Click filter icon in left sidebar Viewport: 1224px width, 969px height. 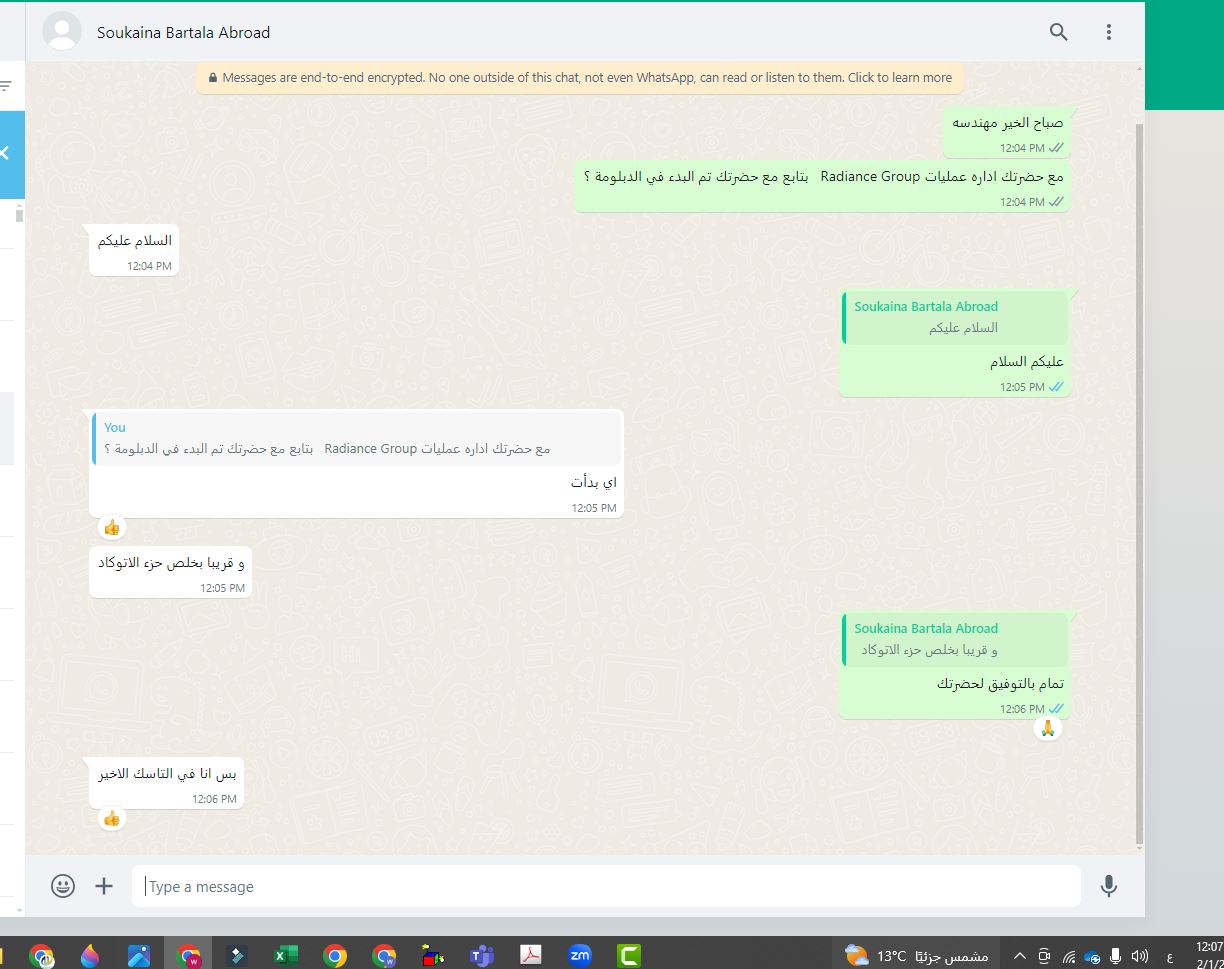(x=5, y=86)
